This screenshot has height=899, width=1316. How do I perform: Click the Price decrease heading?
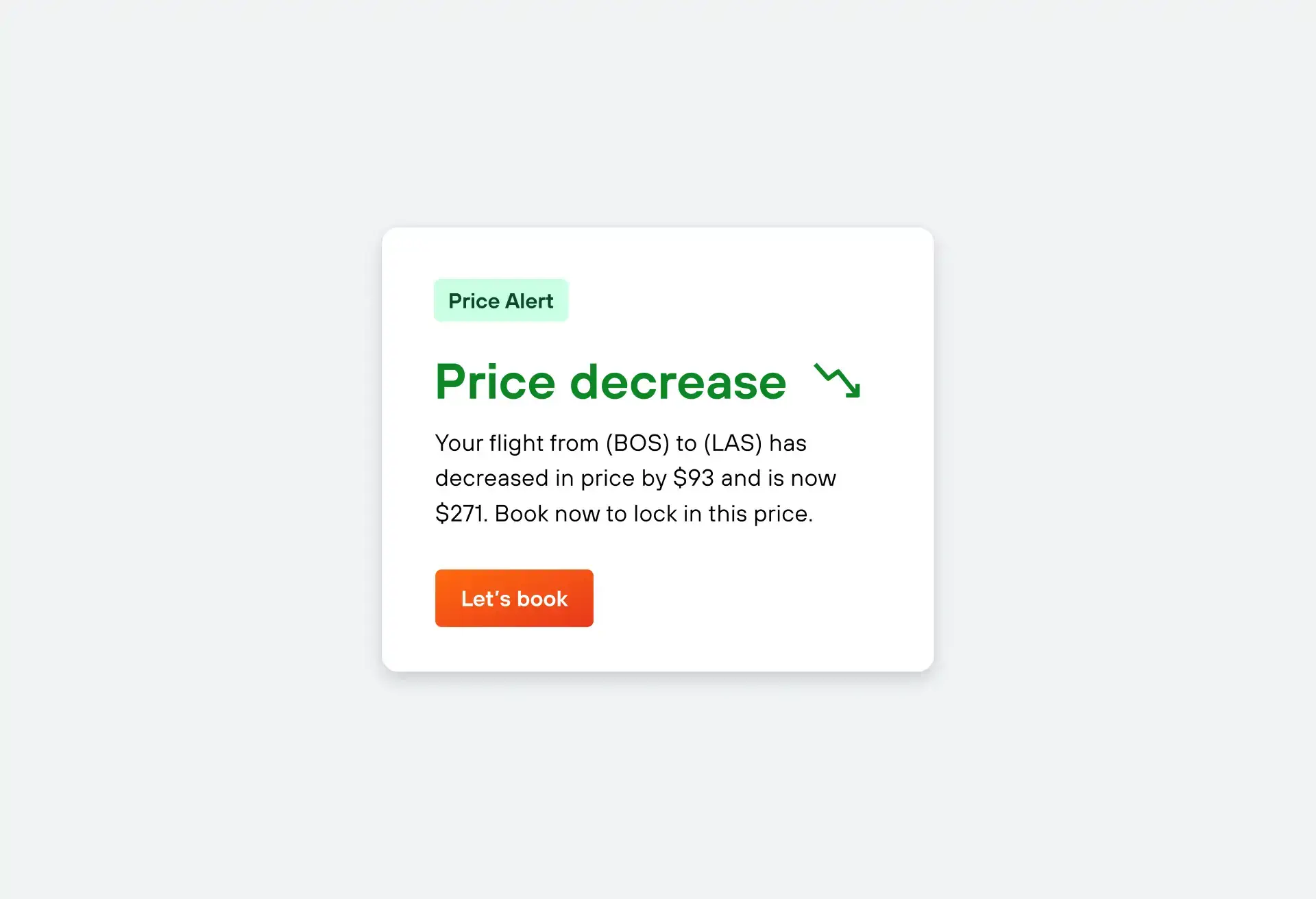(x=611, y=382)
